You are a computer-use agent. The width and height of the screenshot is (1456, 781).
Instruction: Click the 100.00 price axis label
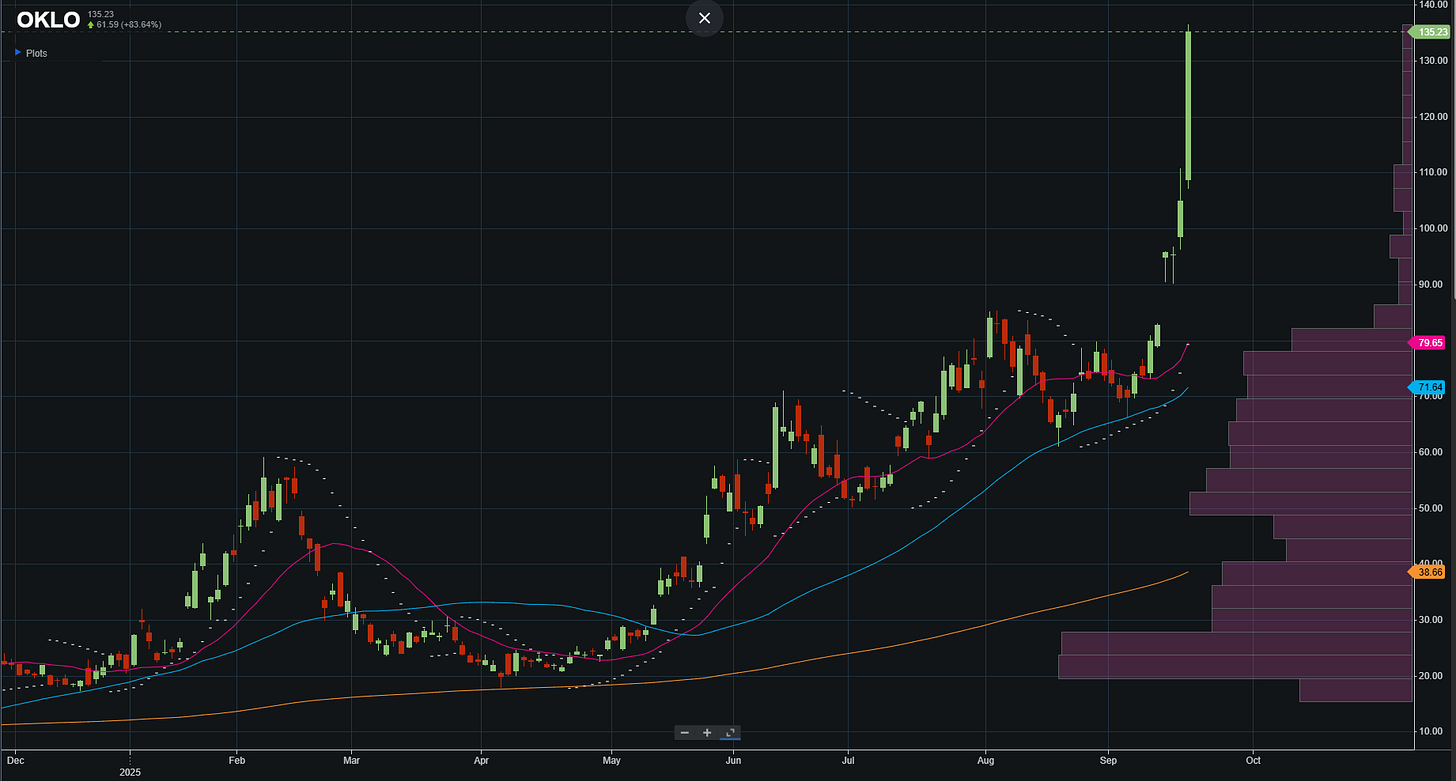tap(1432, 228)
